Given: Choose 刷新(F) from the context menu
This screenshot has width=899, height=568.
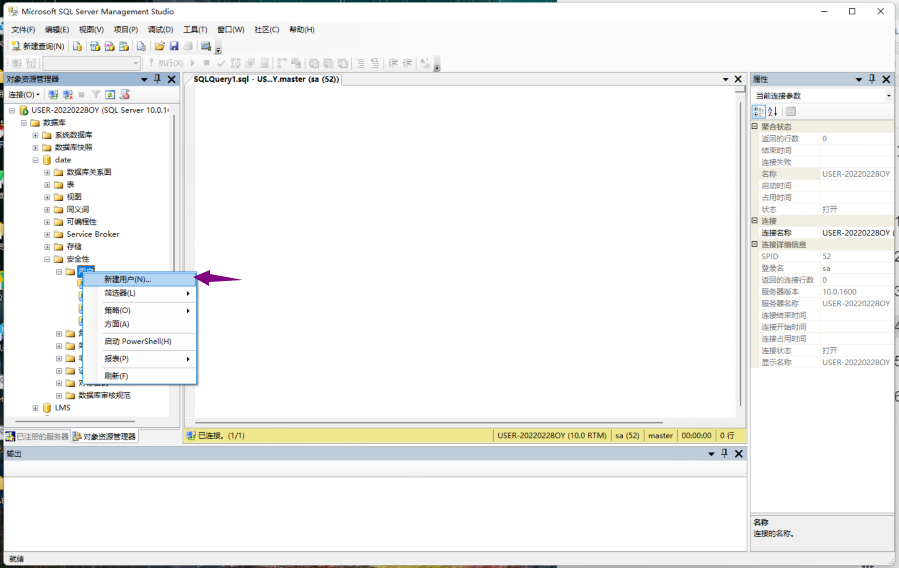Looking at the screenshot, I should (x=139, y=376).
